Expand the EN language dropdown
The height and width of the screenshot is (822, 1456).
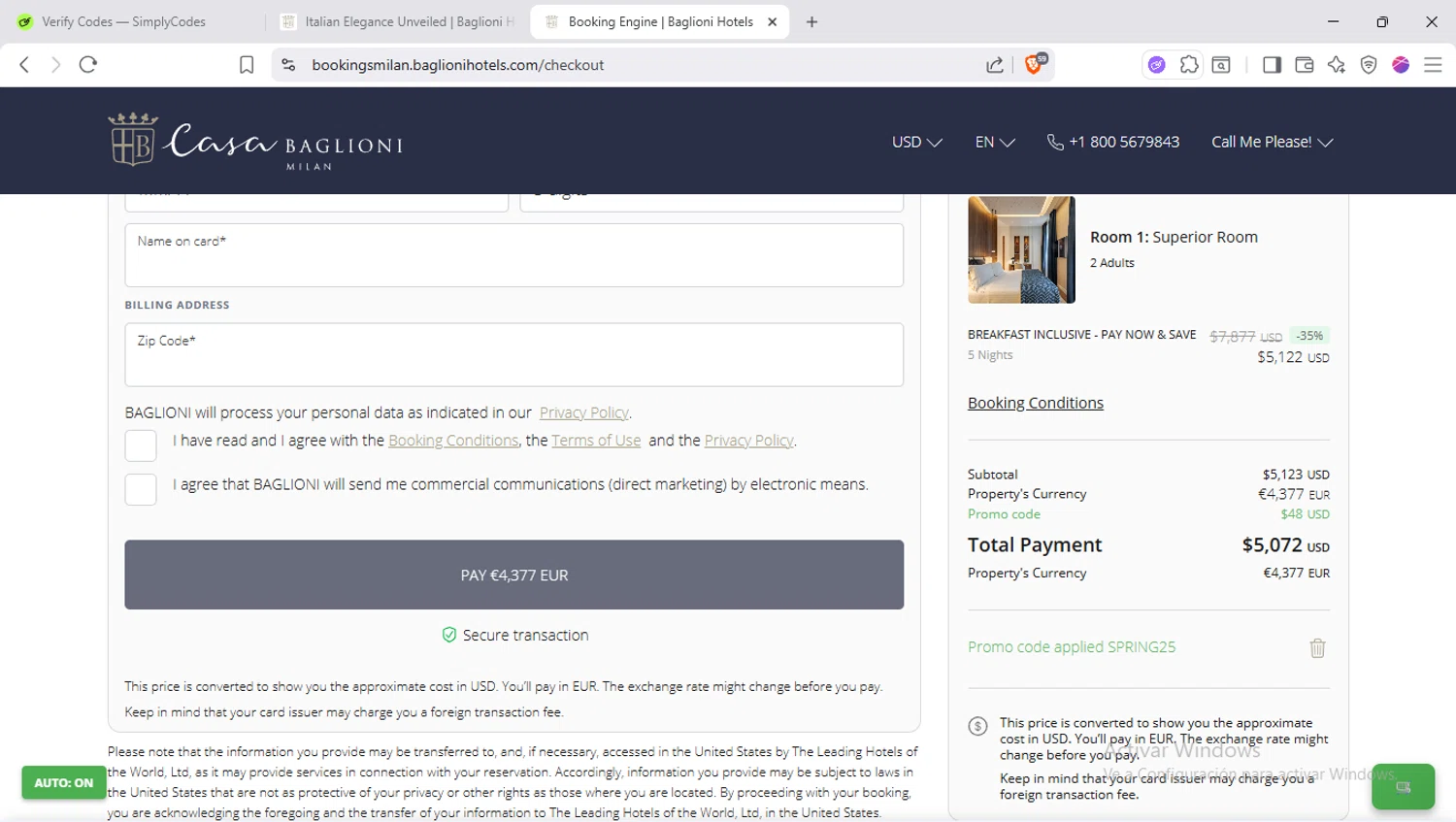pos(995,142)
